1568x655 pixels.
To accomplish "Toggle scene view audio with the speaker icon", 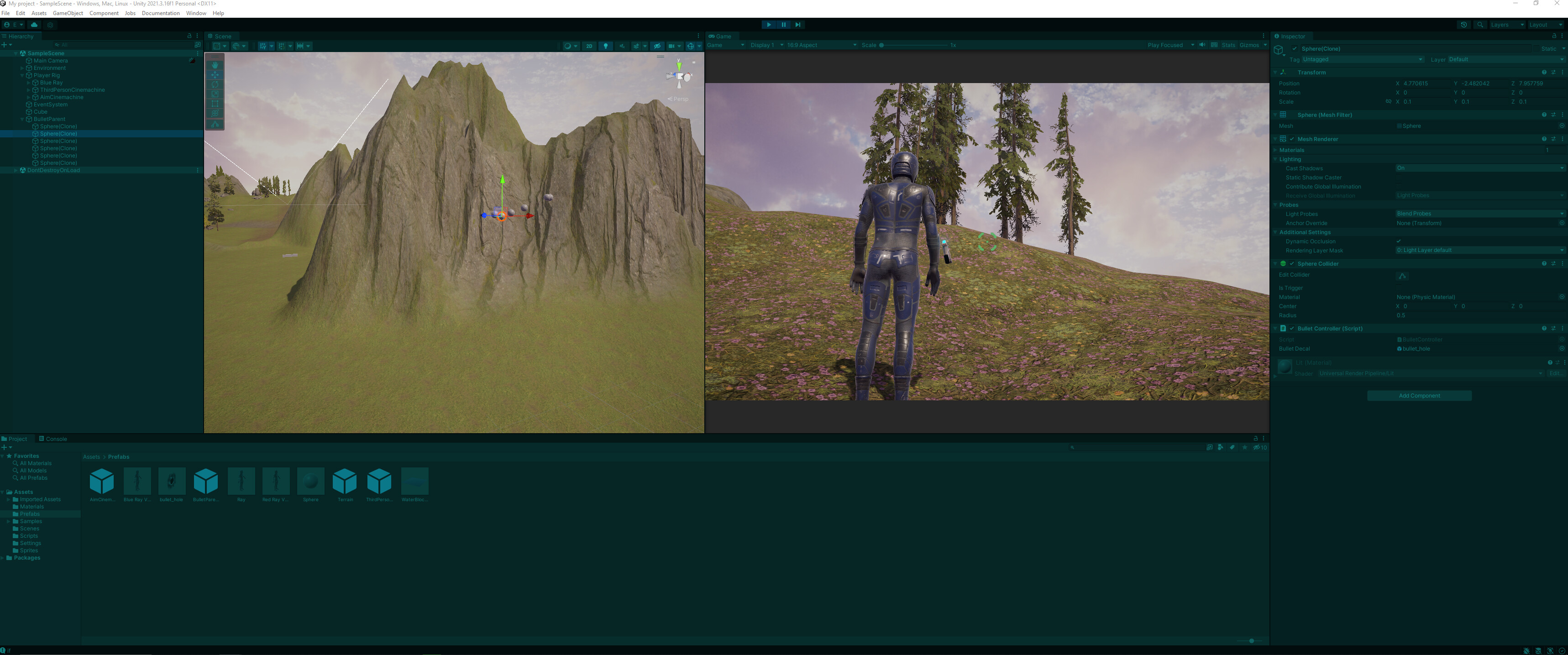I will pos(621,46).
